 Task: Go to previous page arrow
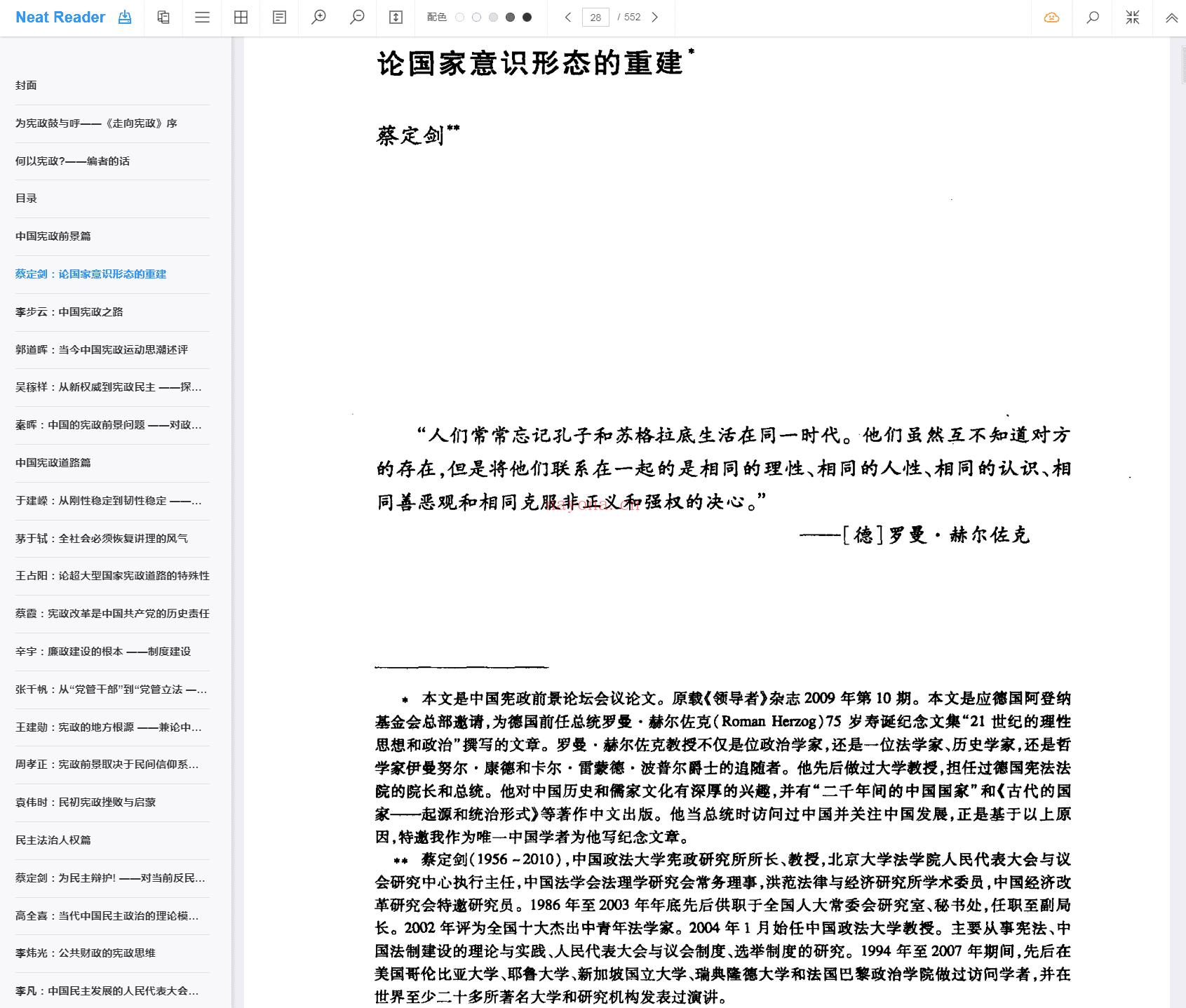coord(568,18)
